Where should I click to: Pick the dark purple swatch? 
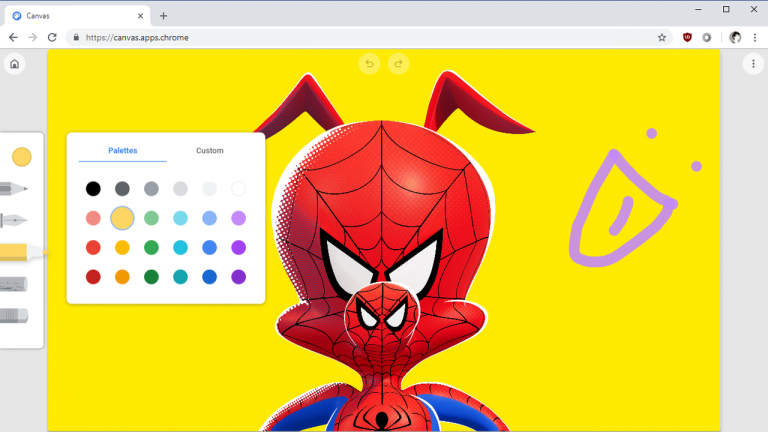tap(239, 277)
